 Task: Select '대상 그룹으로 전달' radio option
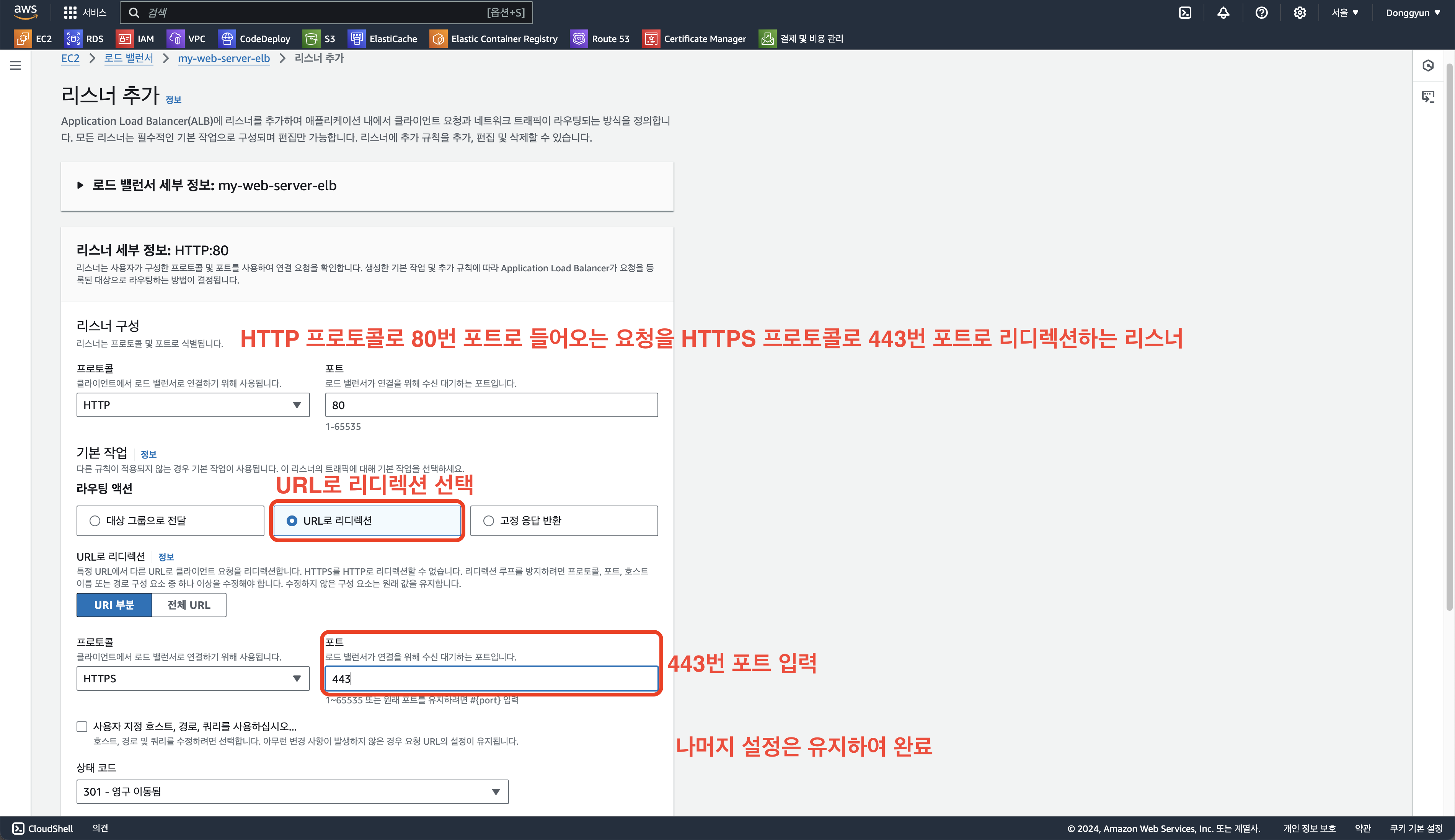[95, 521]
